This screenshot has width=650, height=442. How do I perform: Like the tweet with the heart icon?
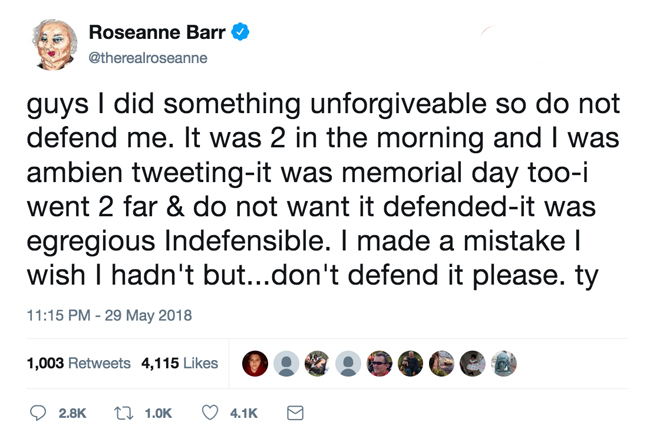point(210,412)
